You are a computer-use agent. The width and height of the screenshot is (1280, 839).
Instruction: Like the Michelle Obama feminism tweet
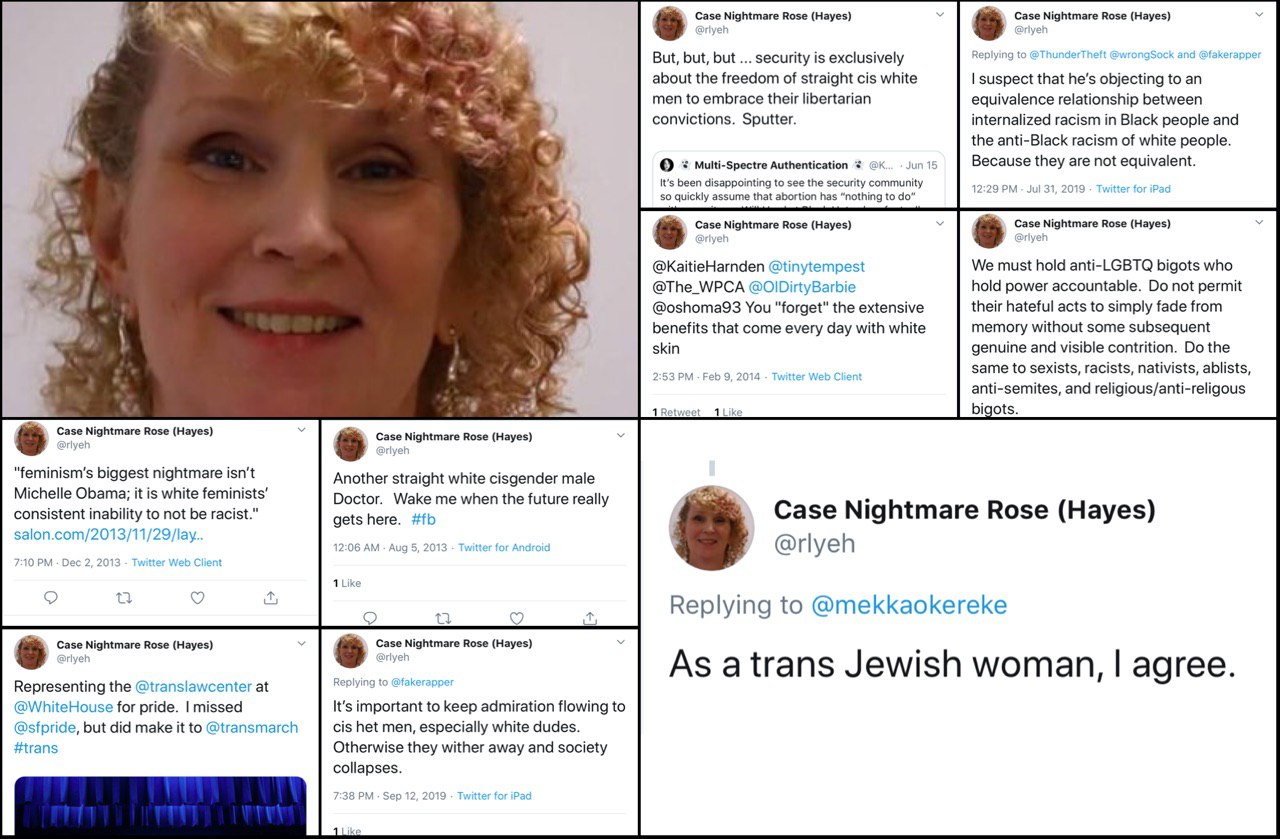click(x=197, y=598)
